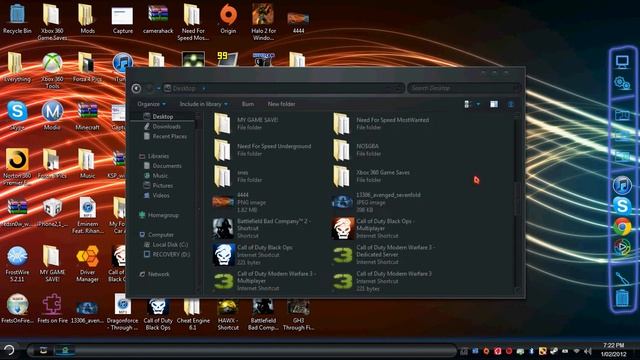The width and height of the screenshot is (640, 360).
Task: Launch Norton 360 desktop icon
Action: [17, 167]
